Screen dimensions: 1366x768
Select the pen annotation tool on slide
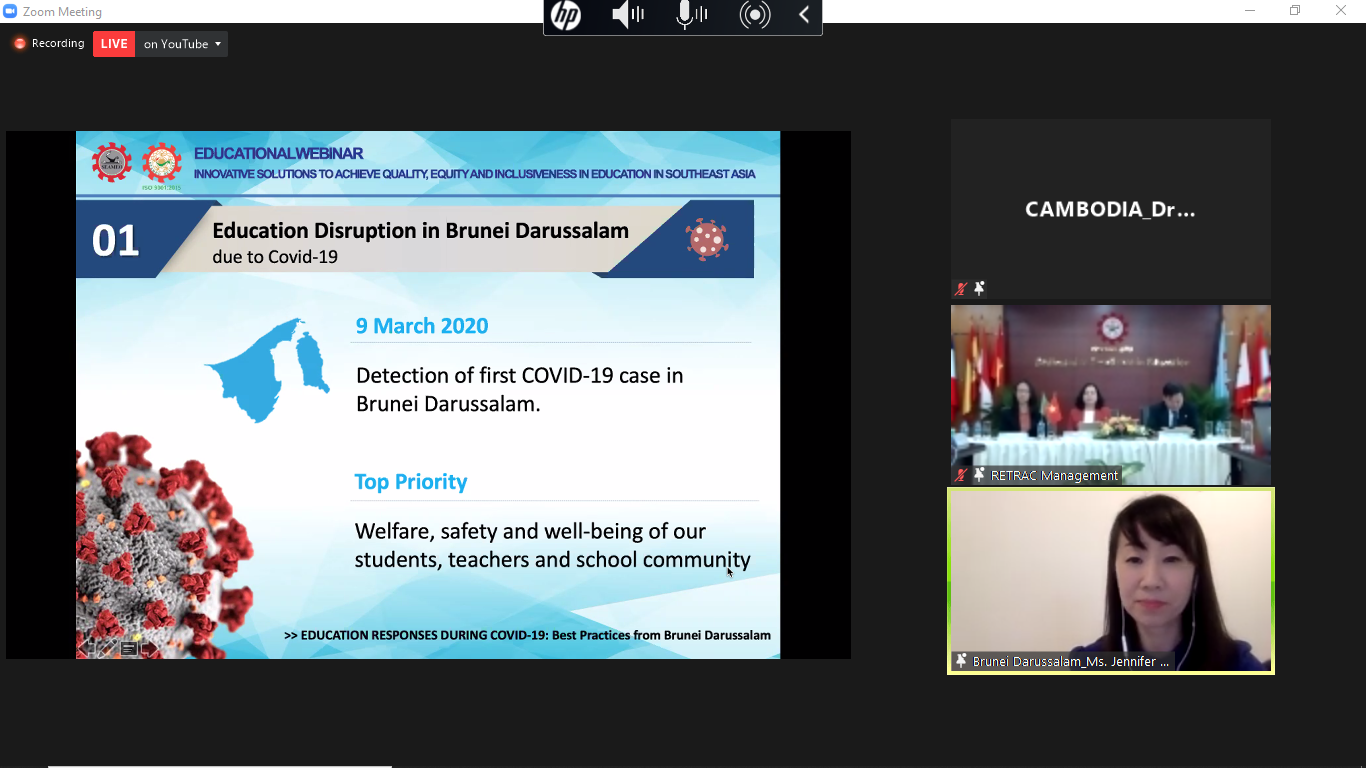pos(107,648)
